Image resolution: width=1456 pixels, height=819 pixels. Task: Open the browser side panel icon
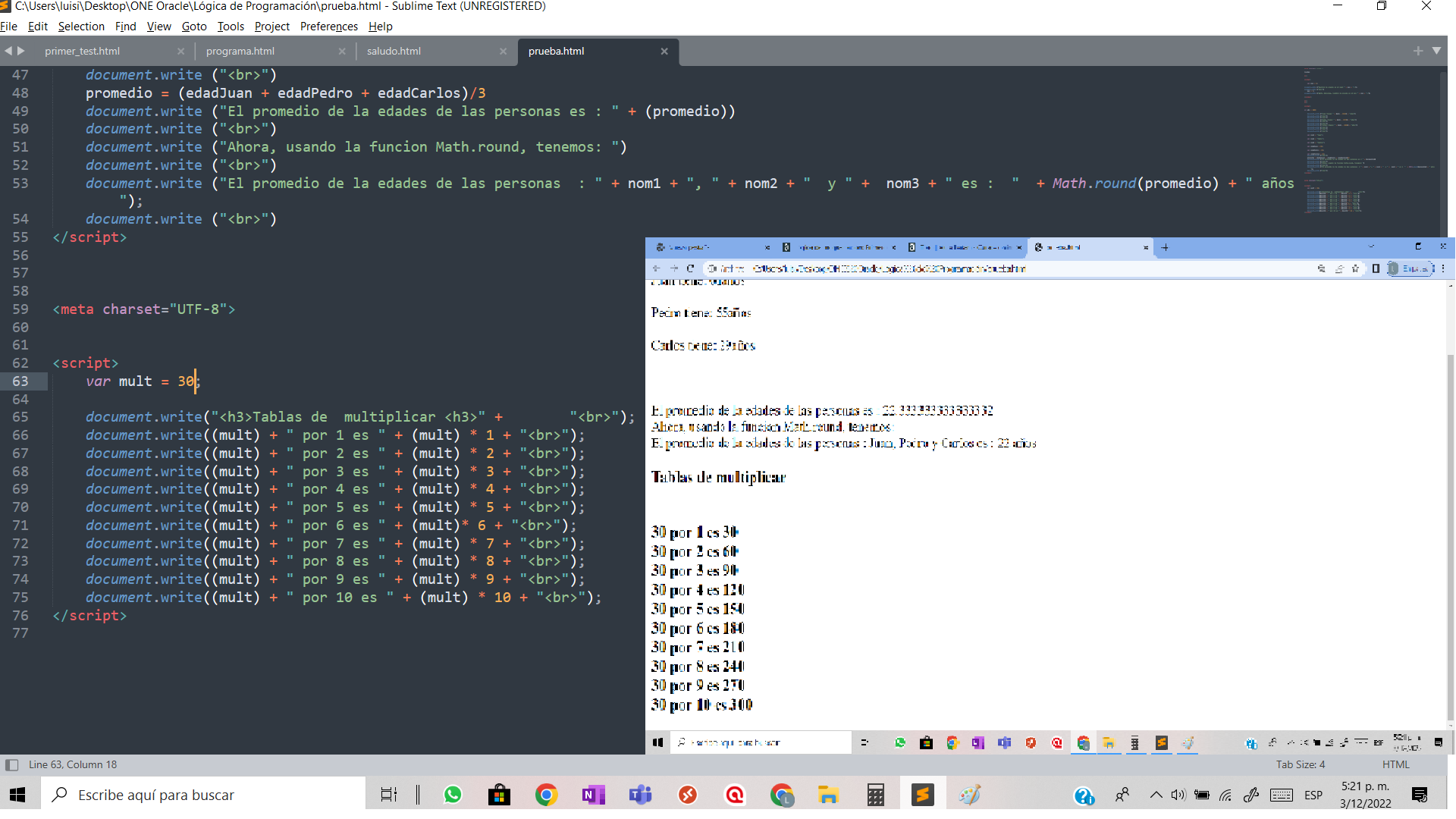click(1376, 268)
